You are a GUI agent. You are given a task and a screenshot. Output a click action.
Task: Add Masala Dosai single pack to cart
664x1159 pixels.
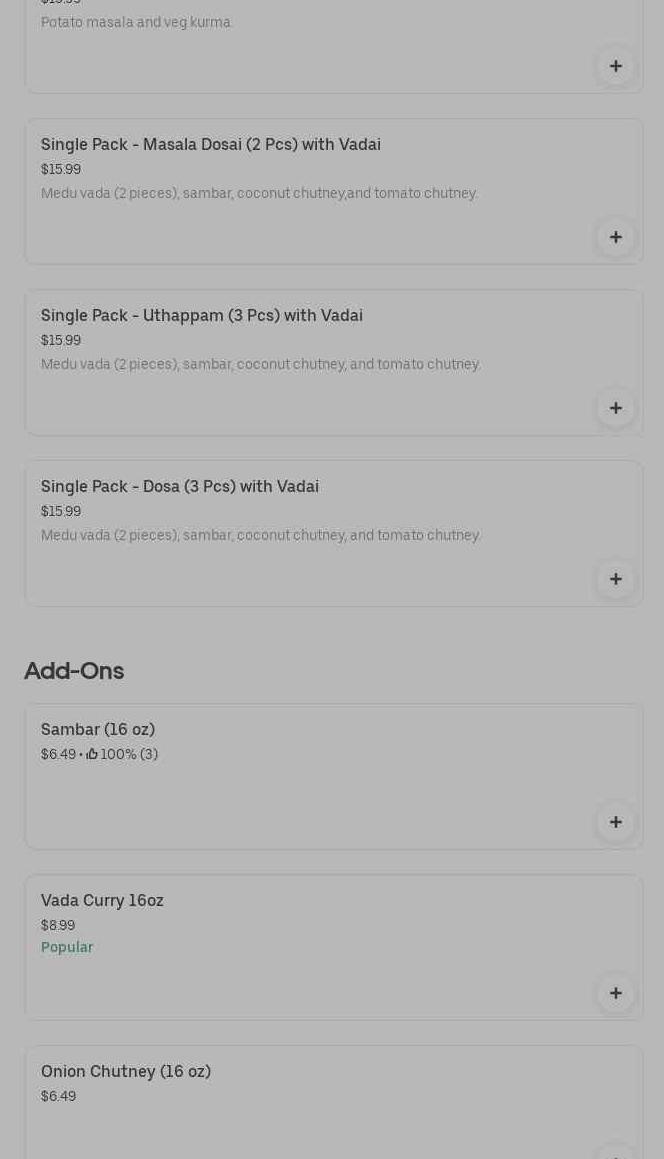[615, 238]
